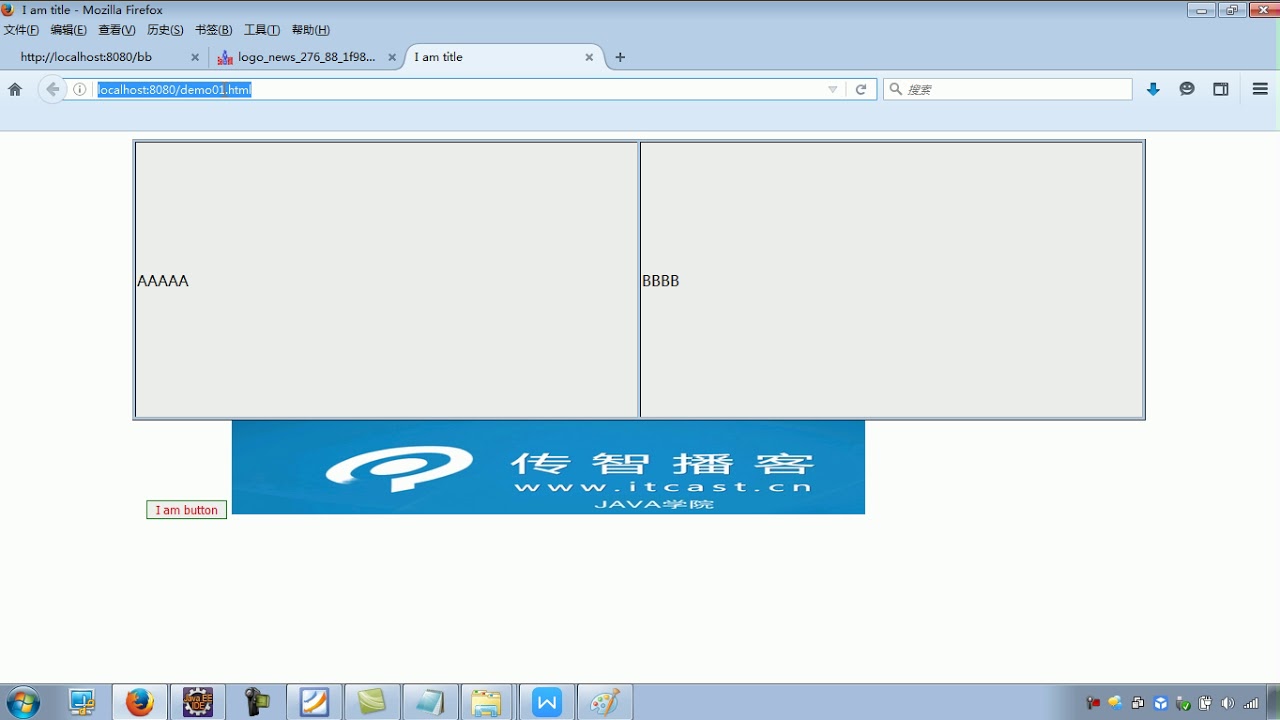Reload the current page
This screenshot has height=720, width=1280.
(860, 89)
